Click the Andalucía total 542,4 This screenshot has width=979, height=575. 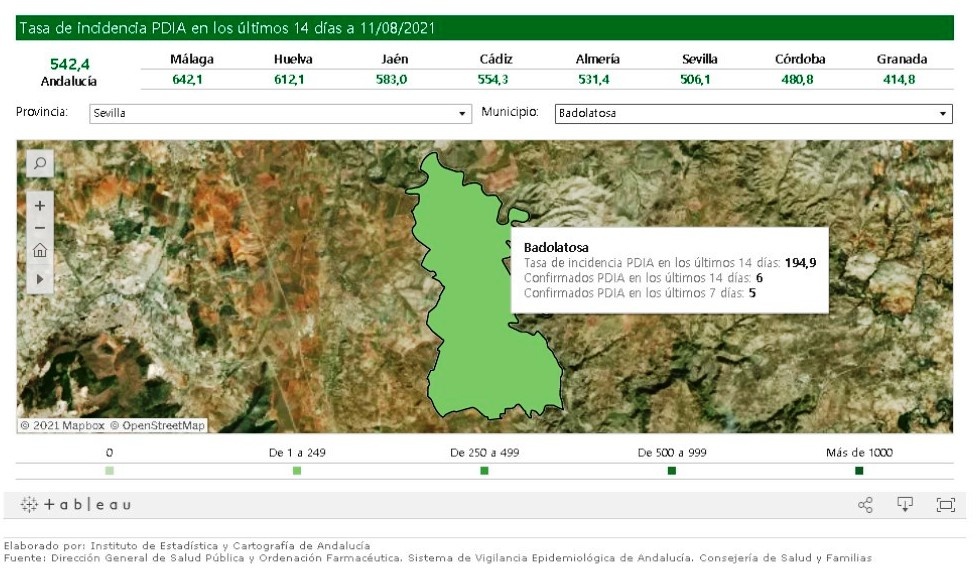pyautogui.click(x=69, y=64)
